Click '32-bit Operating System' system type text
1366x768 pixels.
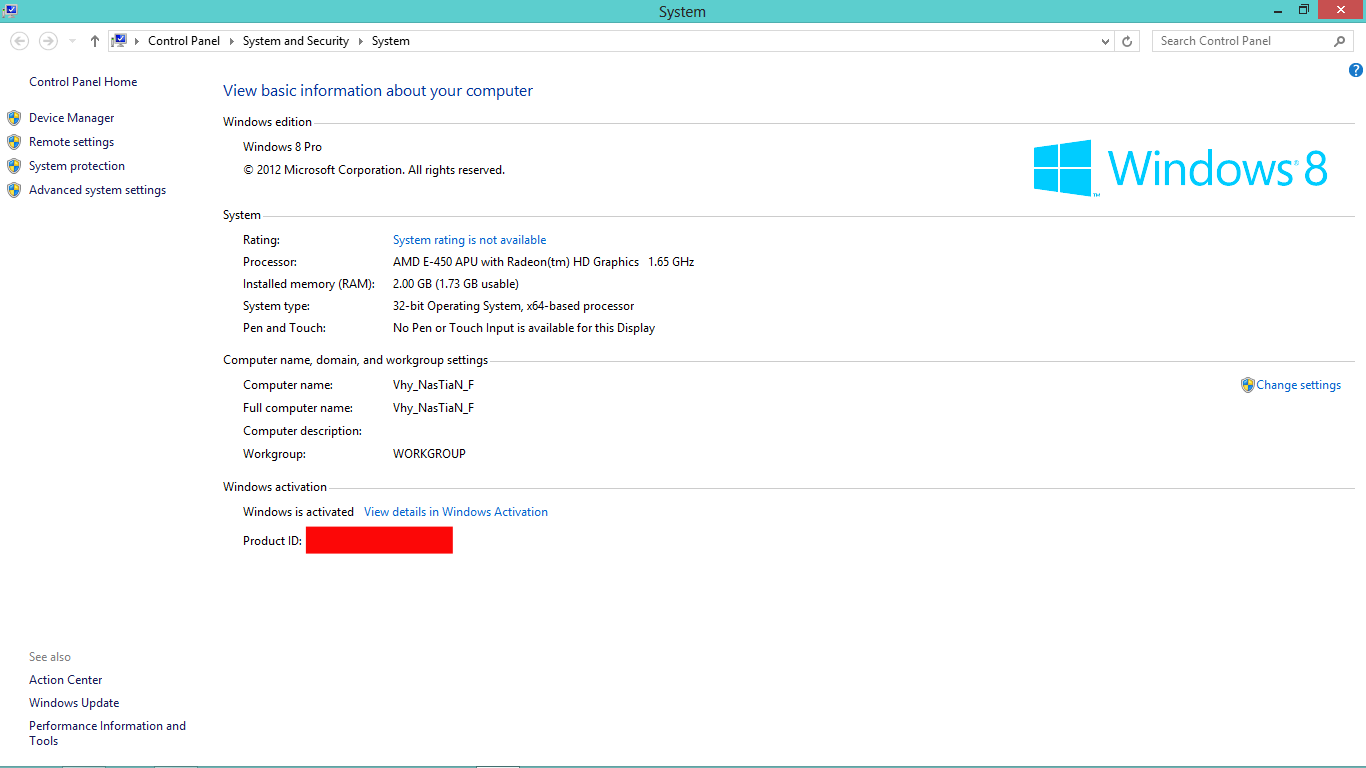[514, 306]
